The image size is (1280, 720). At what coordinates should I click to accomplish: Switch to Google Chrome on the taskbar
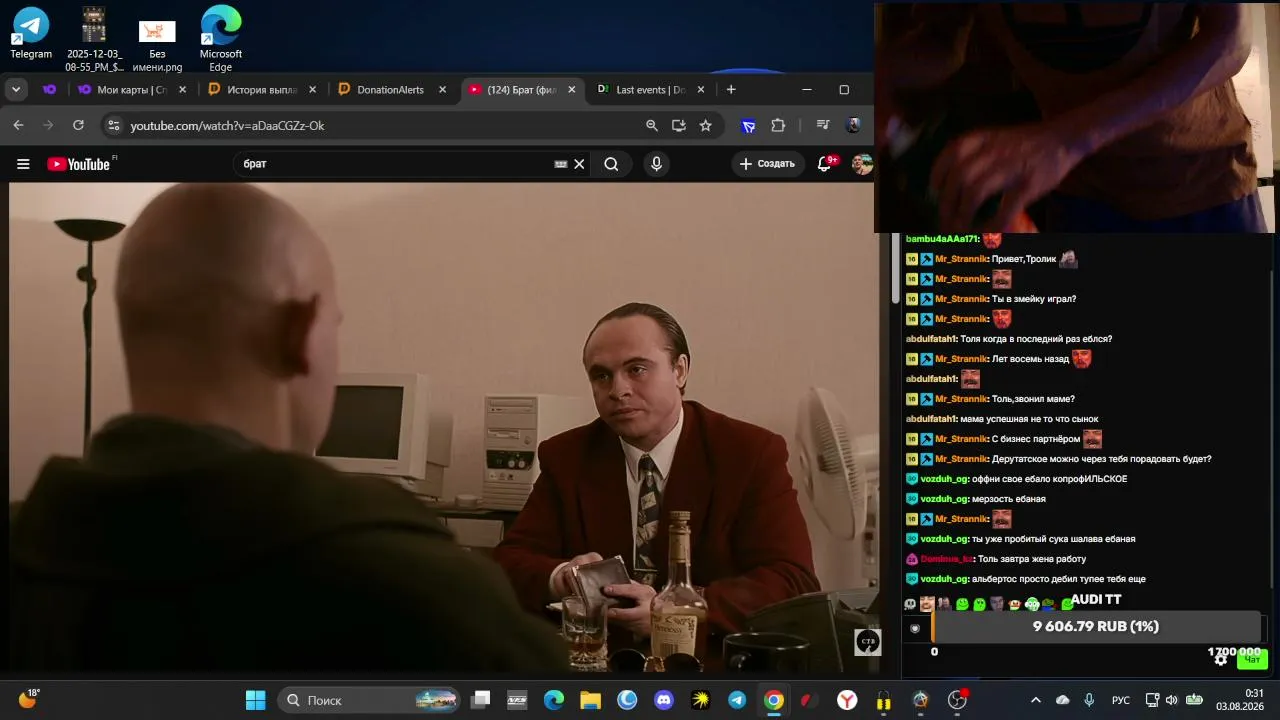coord(774,700)
